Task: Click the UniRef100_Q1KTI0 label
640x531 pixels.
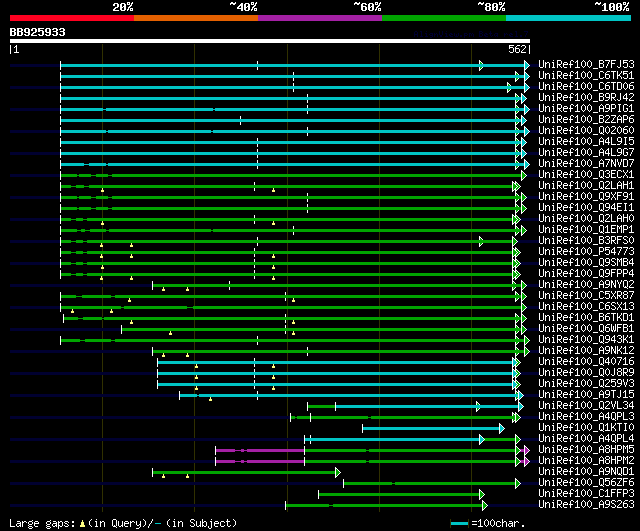Action: click(586, 428)
